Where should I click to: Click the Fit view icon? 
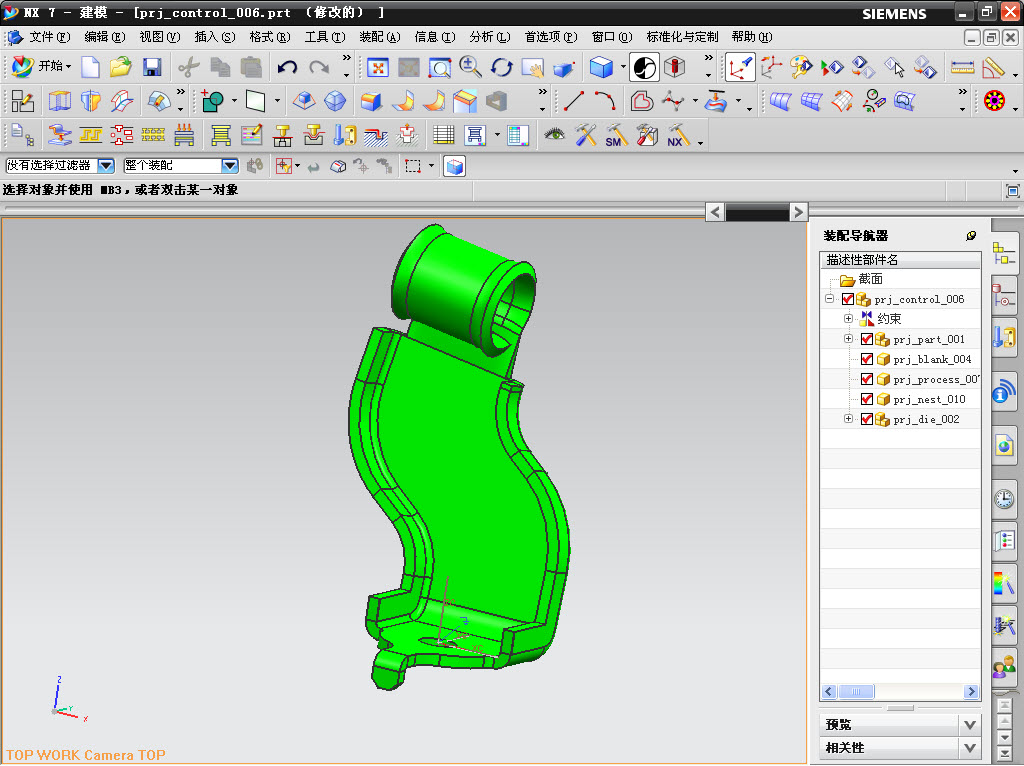click(378, 67)
